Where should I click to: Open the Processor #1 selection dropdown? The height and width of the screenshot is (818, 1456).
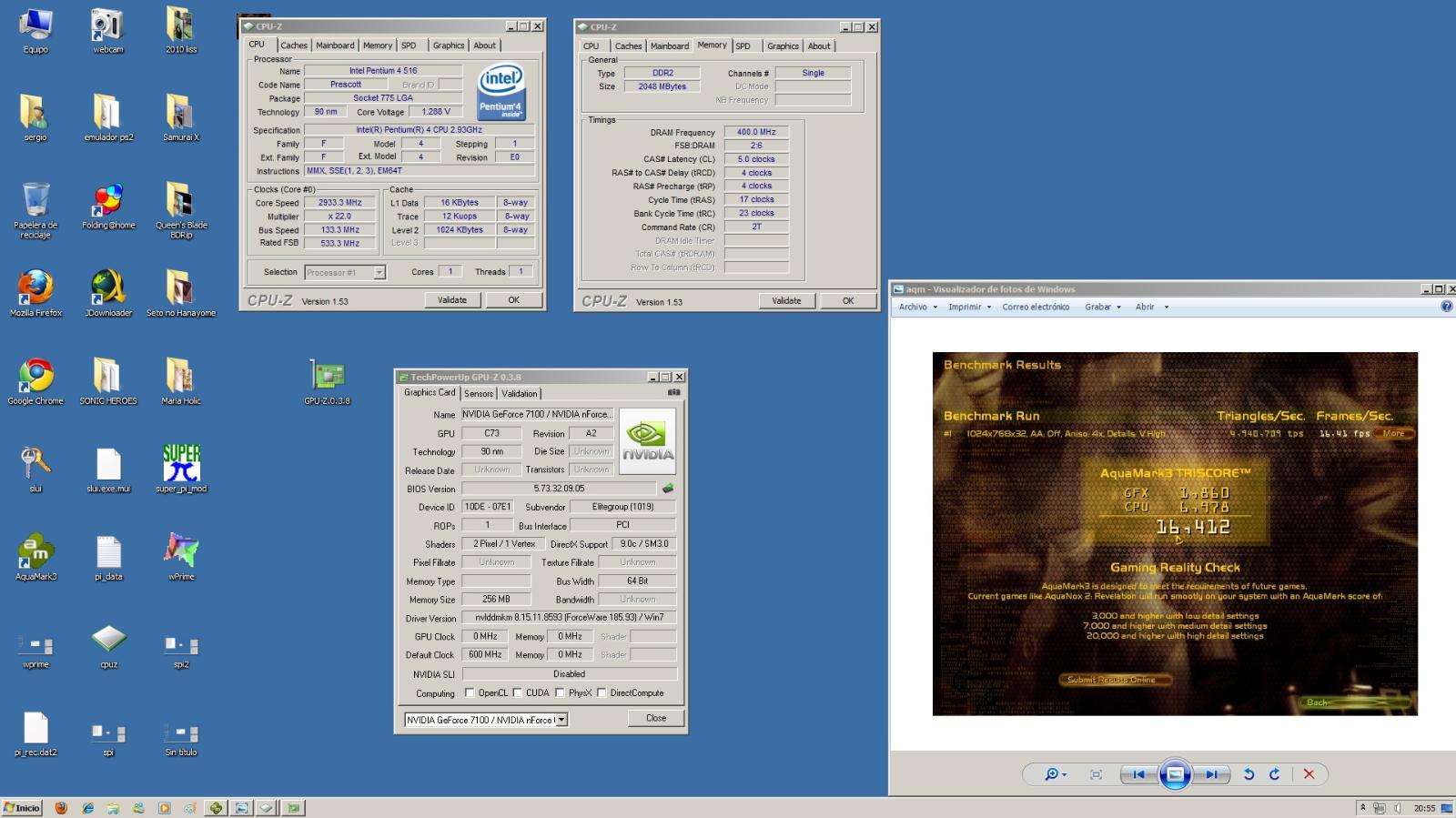pos(379,272)
